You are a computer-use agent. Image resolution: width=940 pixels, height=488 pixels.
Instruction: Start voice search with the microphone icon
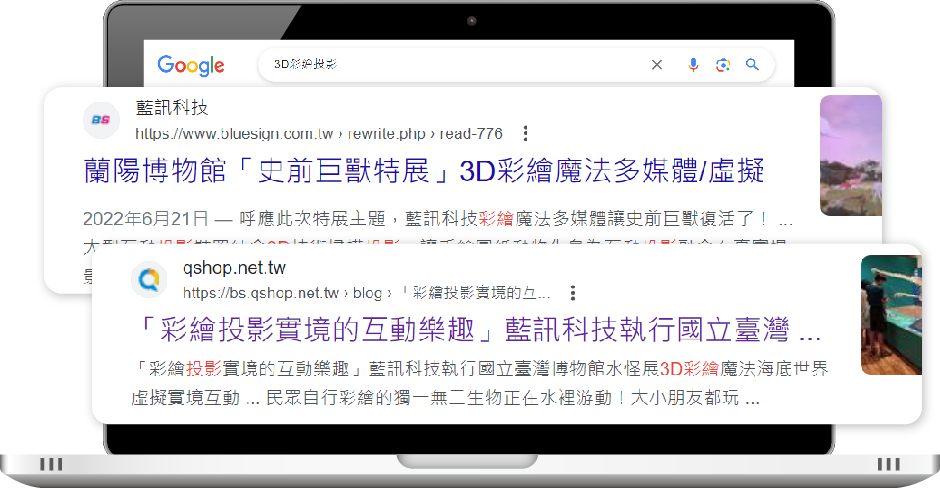point(693,65)
